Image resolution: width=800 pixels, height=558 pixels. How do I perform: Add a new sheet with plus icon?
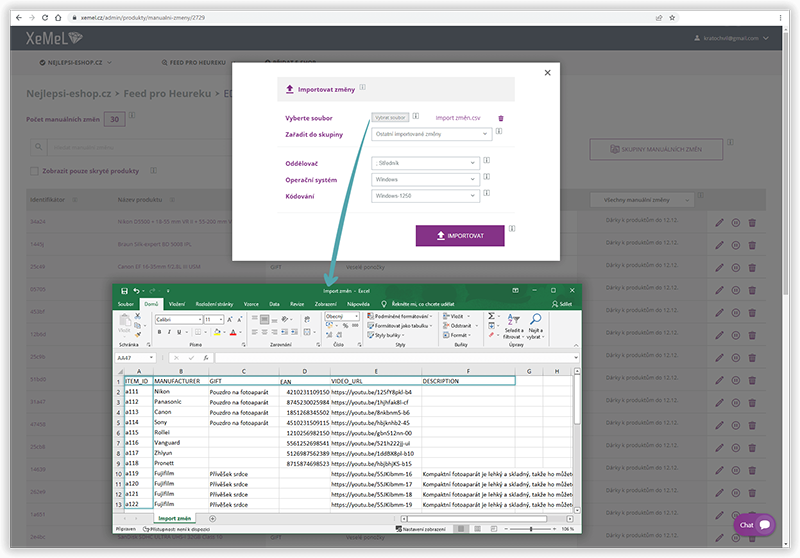[213, 519]
